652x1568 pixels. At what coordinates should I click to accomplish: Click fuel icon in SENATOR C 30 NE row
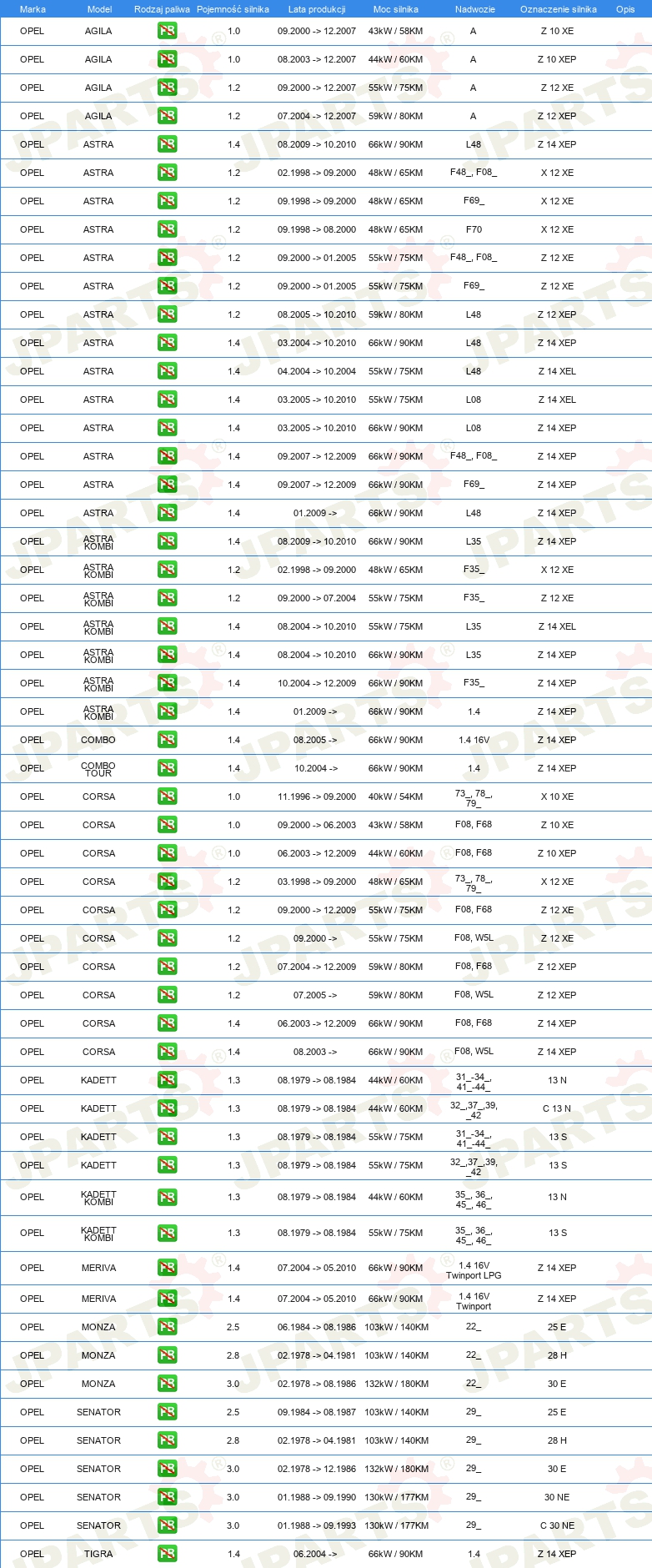coord(167,1525)
